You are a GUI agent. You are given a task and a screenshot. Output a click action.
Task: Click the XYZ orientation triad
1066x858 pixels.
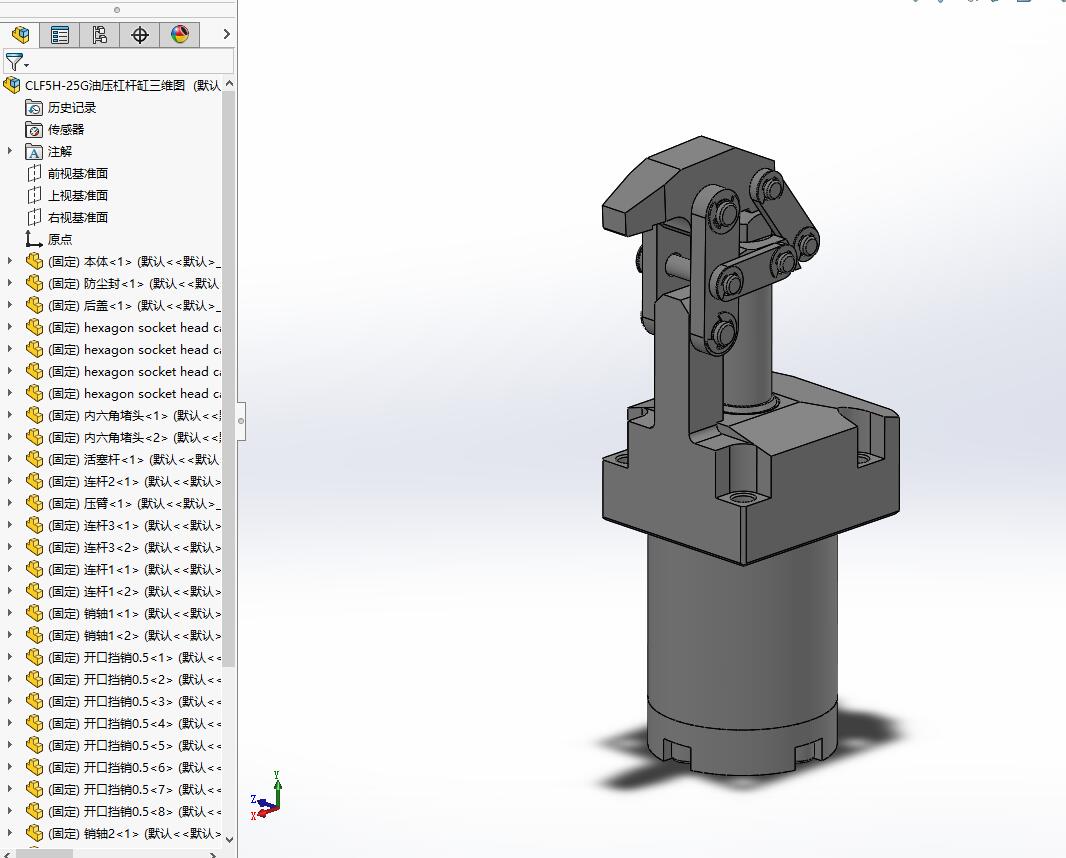(266, 796)
